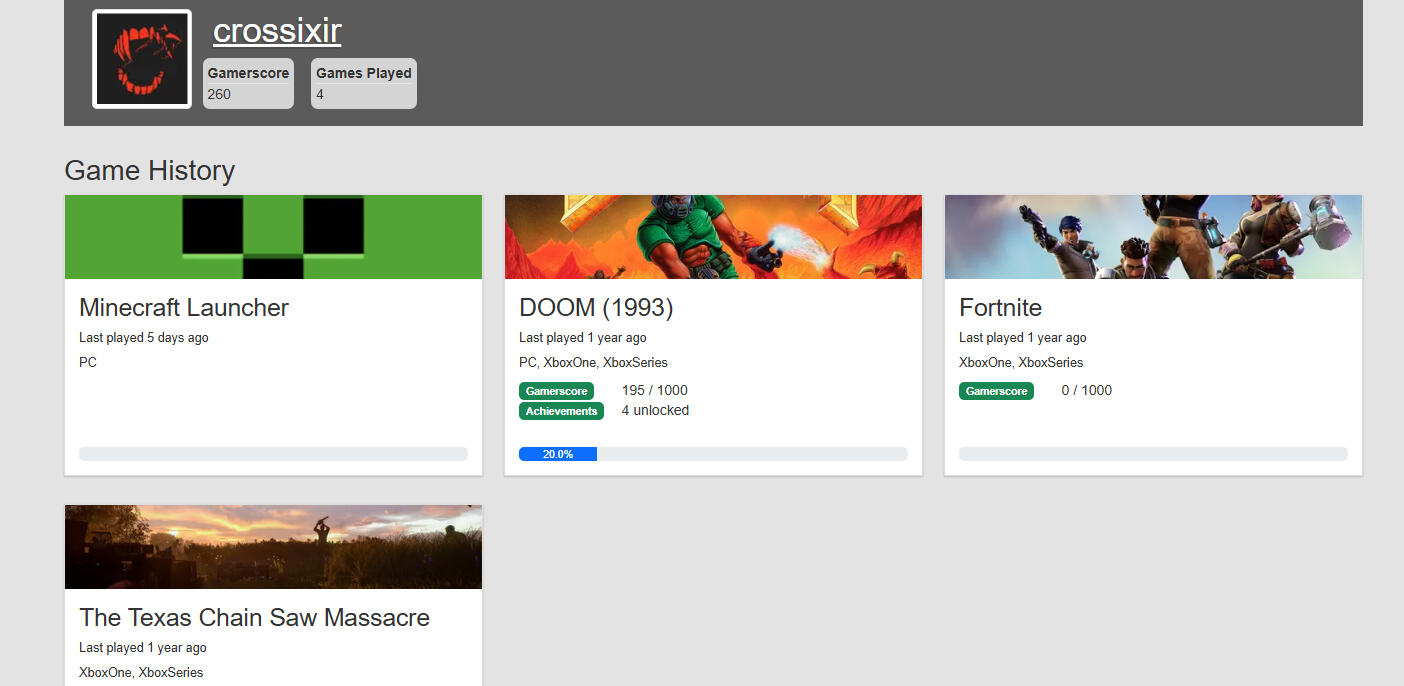Click the Achievements badge on DOOM card
Viewport: 1404px width, 686px height.
click(561, 411)
